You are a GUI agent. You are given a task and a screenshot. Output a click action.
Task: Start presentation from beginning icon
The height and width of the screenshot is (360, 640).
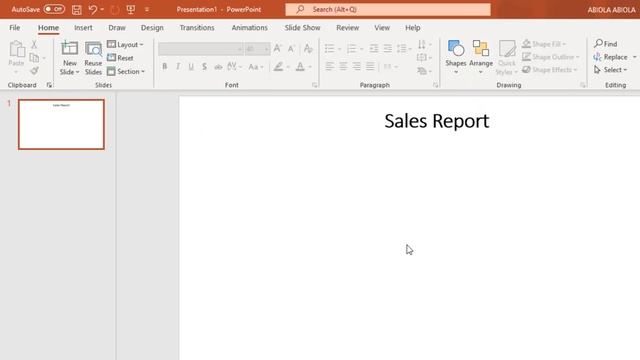[131, 9]
